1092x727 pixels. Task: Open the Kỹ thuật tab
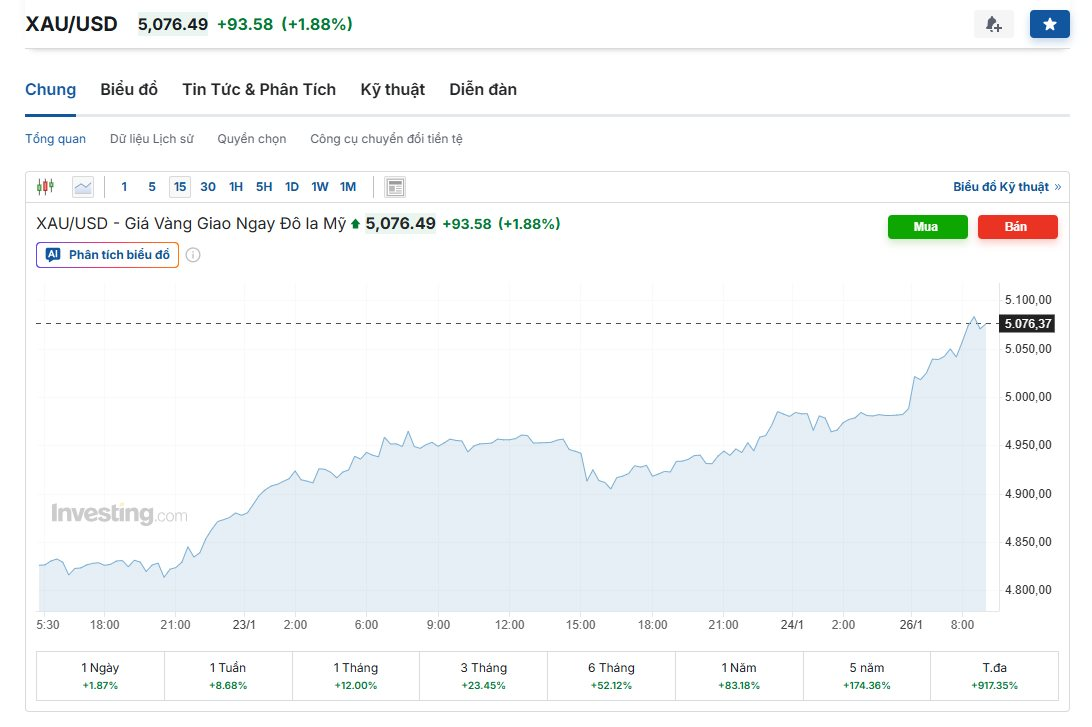(x=392, y=90)
